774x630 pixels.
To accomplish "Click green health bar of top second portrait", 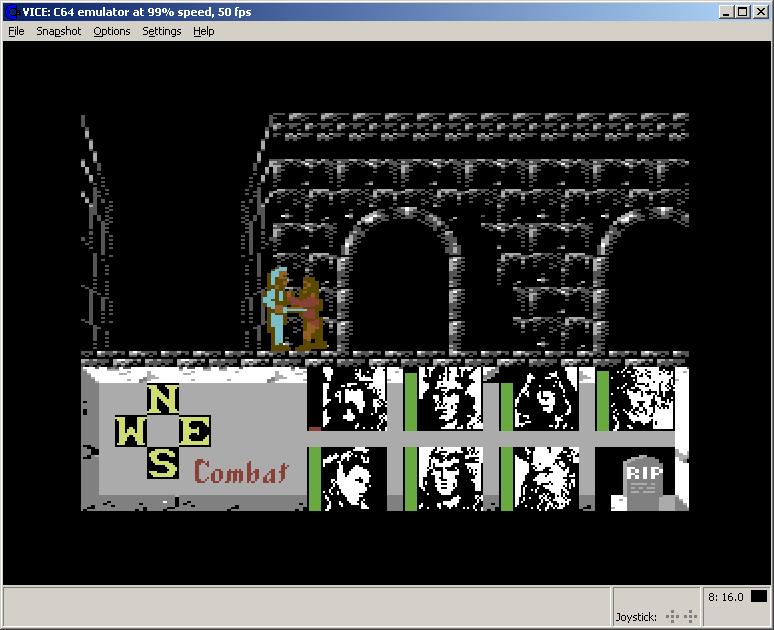I will [411, 402].
